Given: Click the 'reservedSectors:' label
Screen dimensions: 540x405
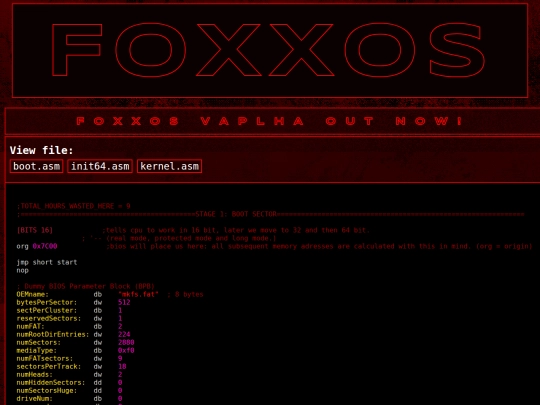Looking at the screenshot, I should (x=49, y=318).
